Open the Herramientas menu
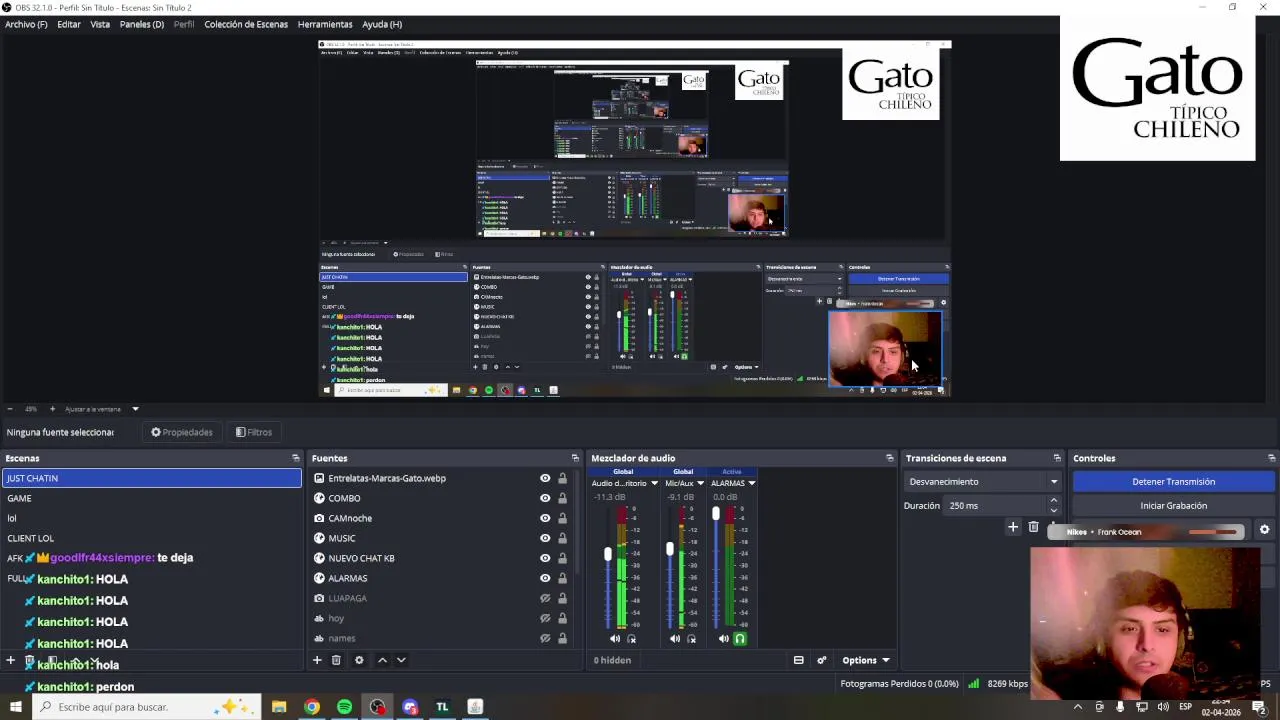 tap(325, 24)
